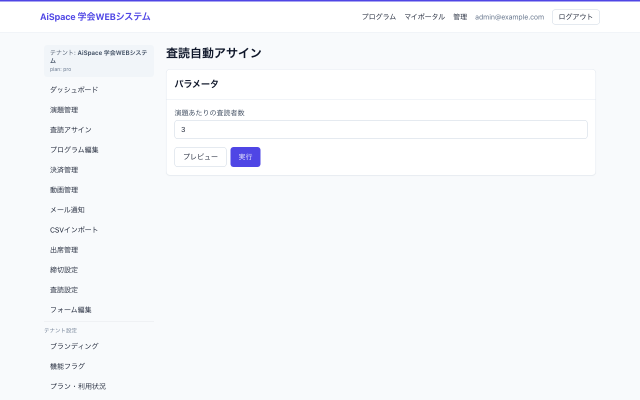640x400 pixels.
Task: Click the plan: pro text
Action: 60,69
